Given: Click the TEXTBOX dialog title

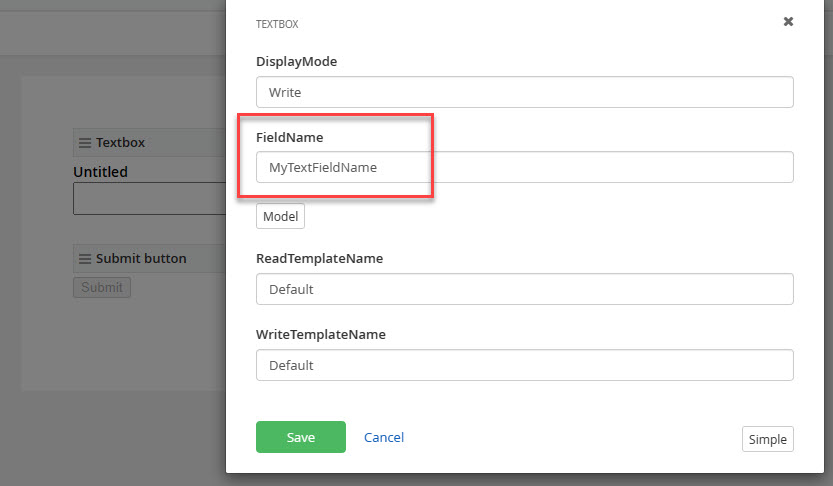Looking at the screenshot, I should pos(277,24).
